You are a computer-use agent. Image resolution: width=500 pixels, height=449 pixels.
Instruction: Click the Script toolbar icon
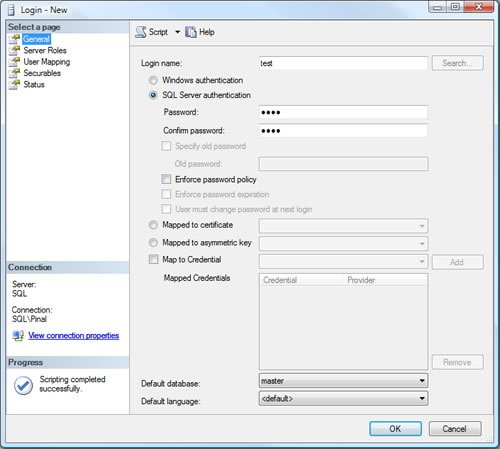(x=141, y=32)
